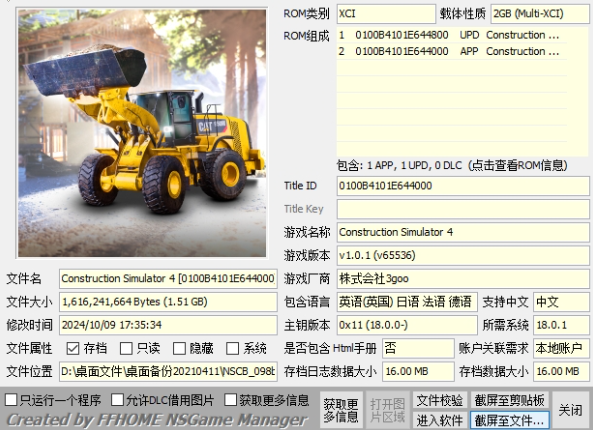593x430 pixels.
Task: Click the 文件校验 button
Action: coord(440,400)
